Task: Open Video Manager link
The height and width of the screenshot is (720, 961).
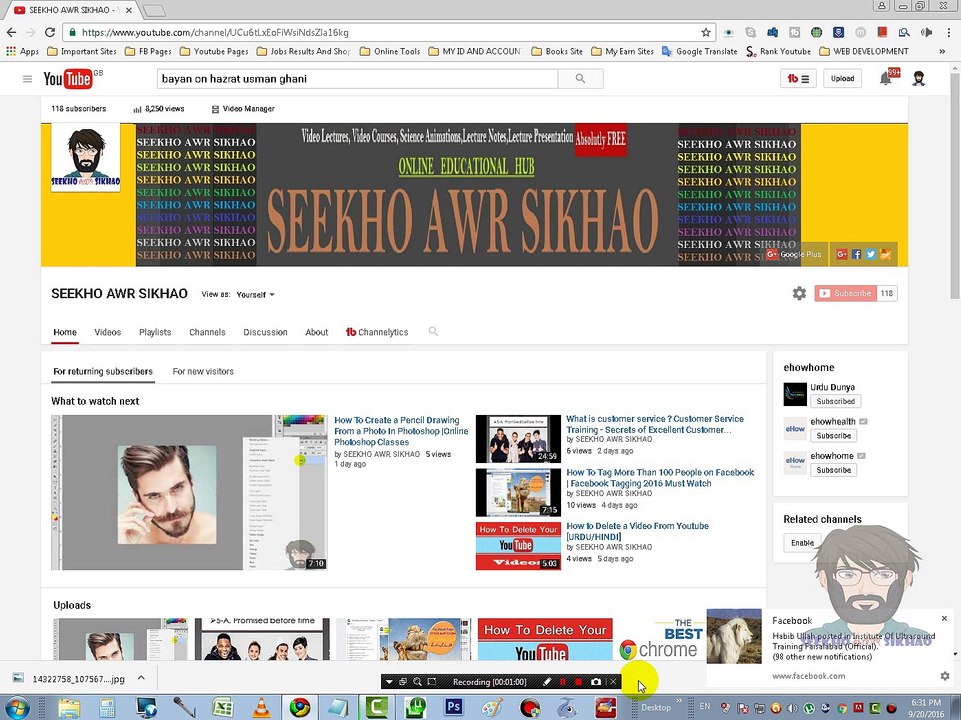Action: click(243, 109)
